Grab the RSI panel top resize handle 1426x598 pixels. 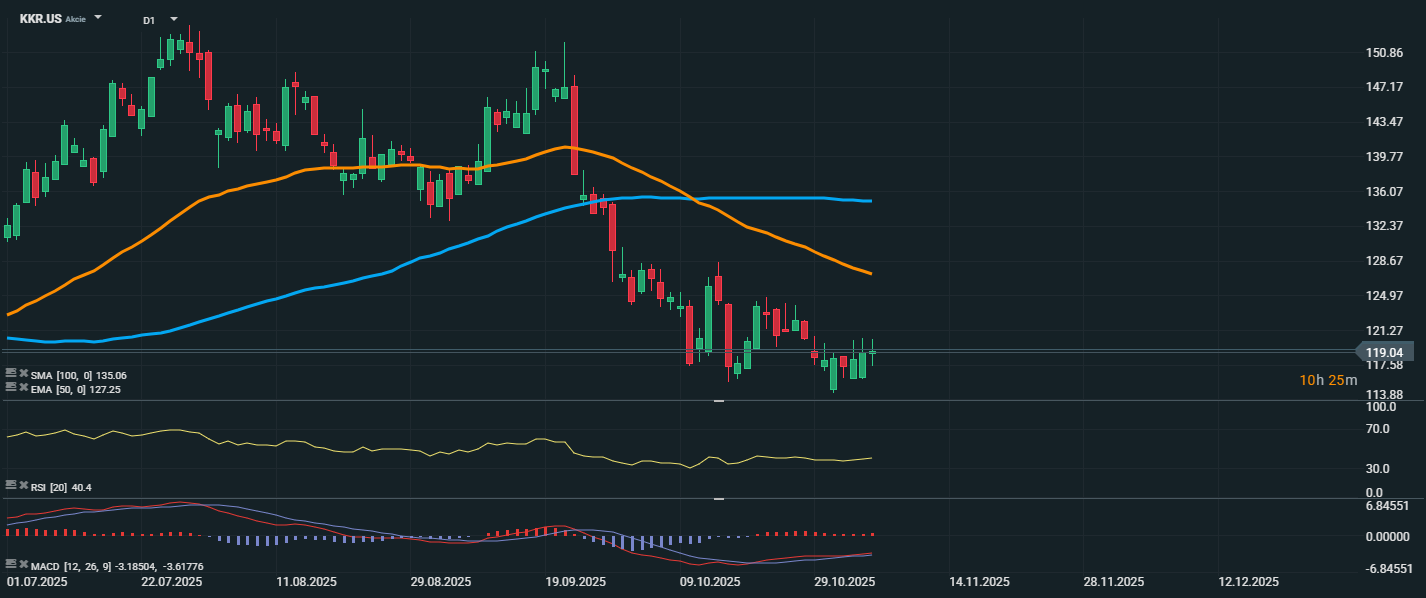[718, 401]
